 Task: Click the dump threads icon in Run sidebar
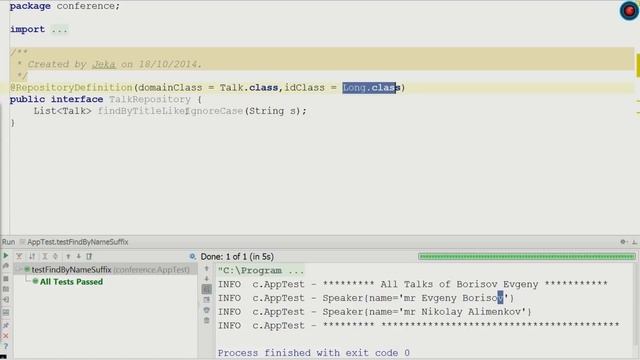point(6,289)
